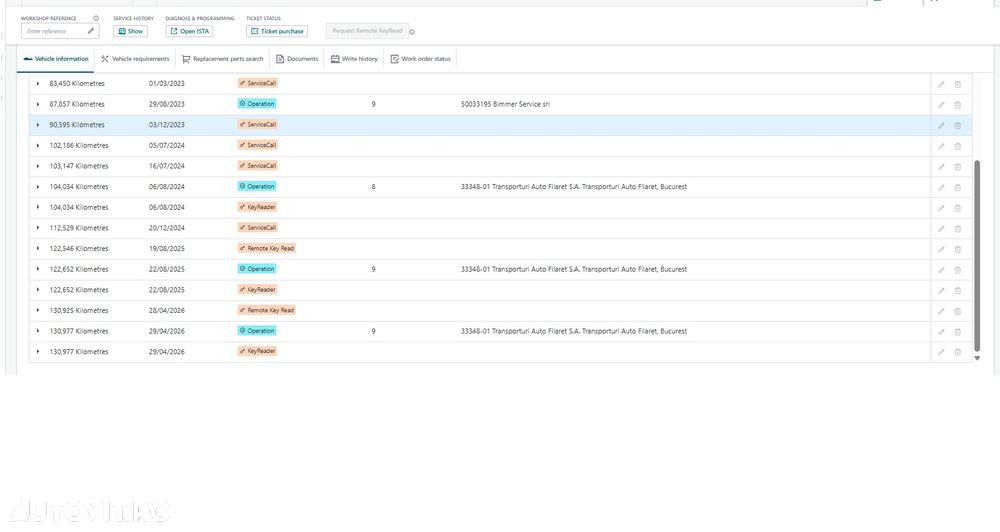Image resolution: width=1000 pixels, height=532 pixels.
Task: Edit the 122,546 Kilometres entry
Action: [x=941, y=249]
